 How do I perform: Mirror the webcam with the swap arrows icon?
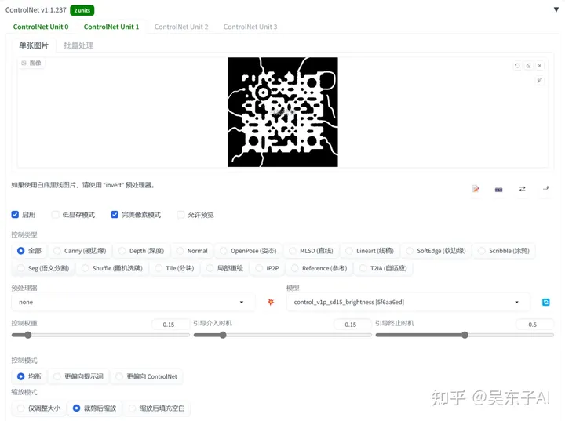coord(522,189)
